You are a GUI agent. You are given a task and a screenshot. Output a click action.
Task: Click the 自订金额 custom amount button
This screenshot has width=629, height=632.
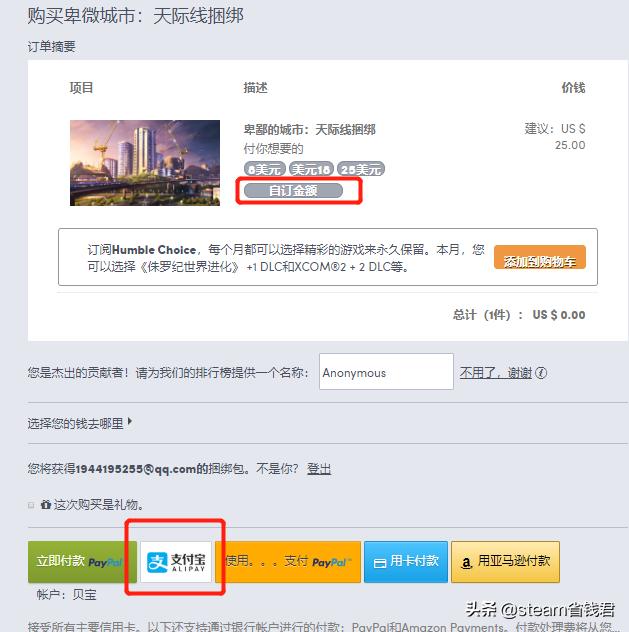[x=293, y=190]
